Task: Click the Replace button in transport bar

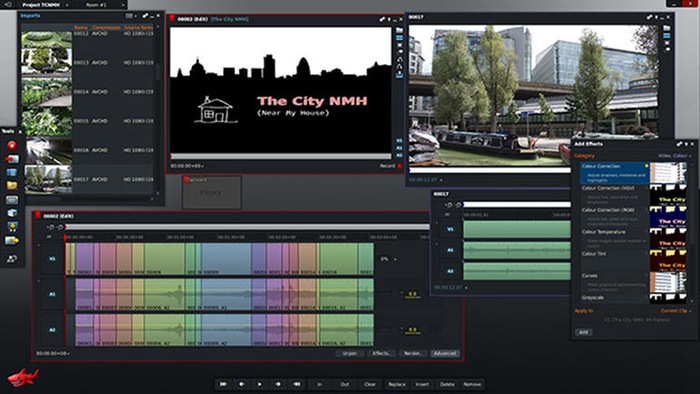Action: [x=397, y=384]
